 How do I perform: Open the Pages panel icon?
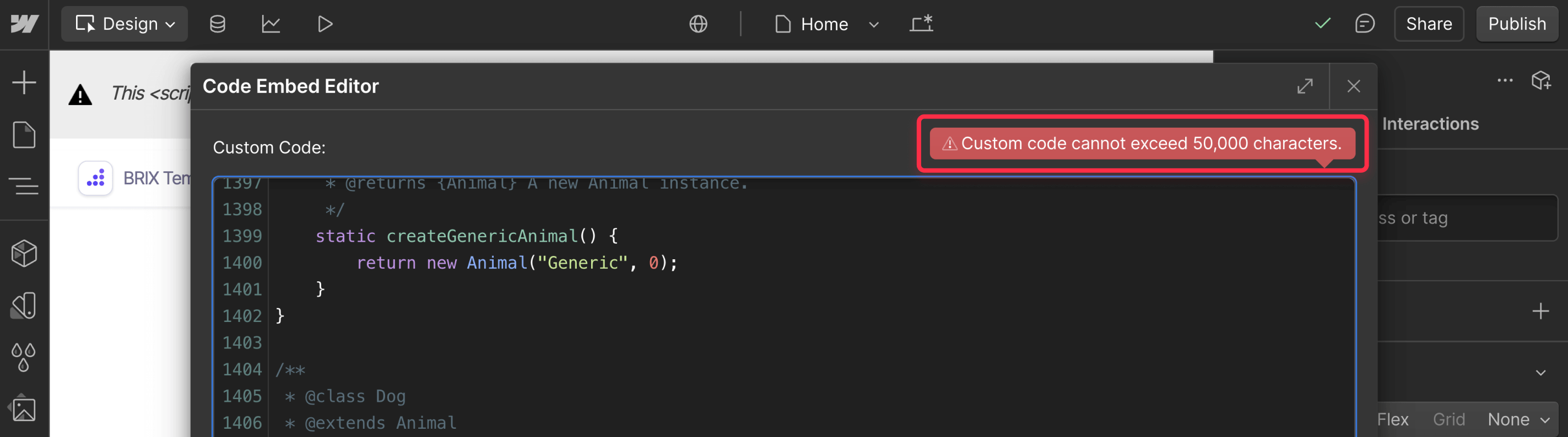[x=24, y=134]
